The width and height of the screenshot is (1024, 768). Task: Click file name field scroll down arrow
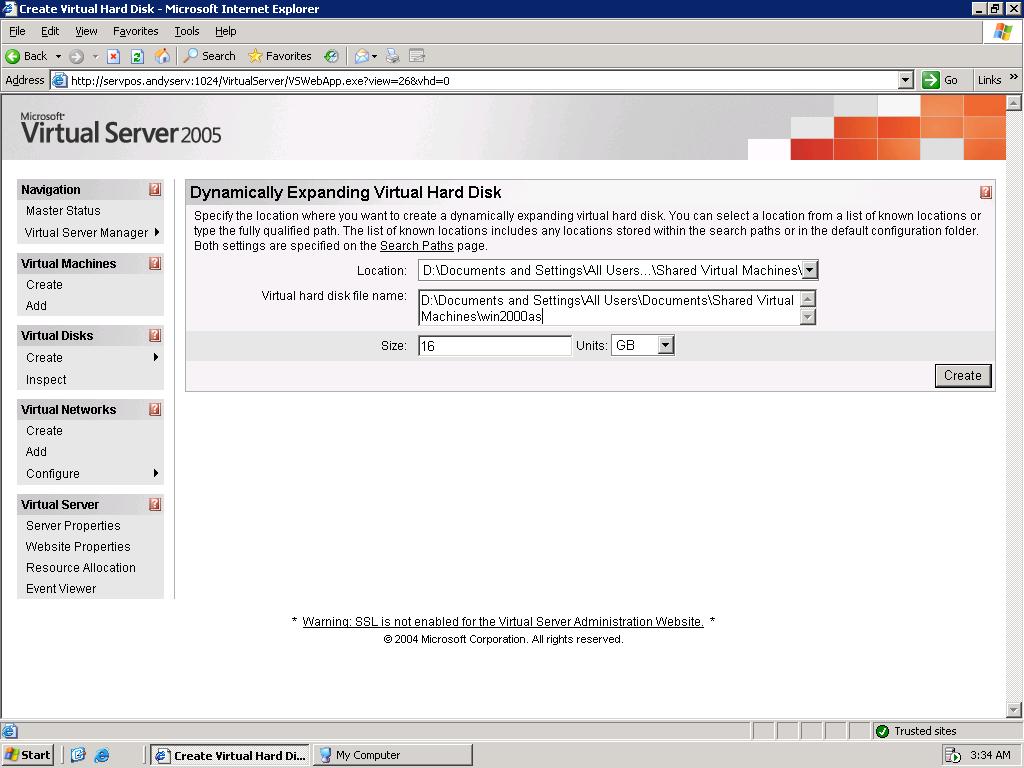(808, 317)
